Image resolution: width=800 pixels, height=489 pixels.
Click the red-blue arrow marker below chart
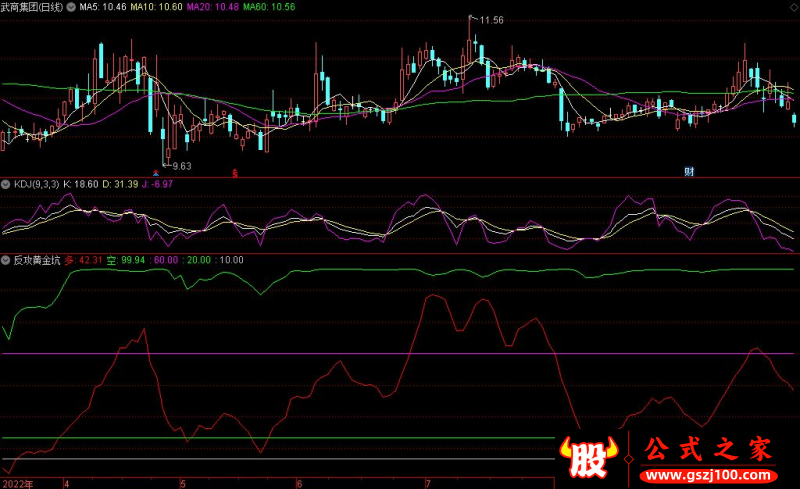[x=156, y=173]
